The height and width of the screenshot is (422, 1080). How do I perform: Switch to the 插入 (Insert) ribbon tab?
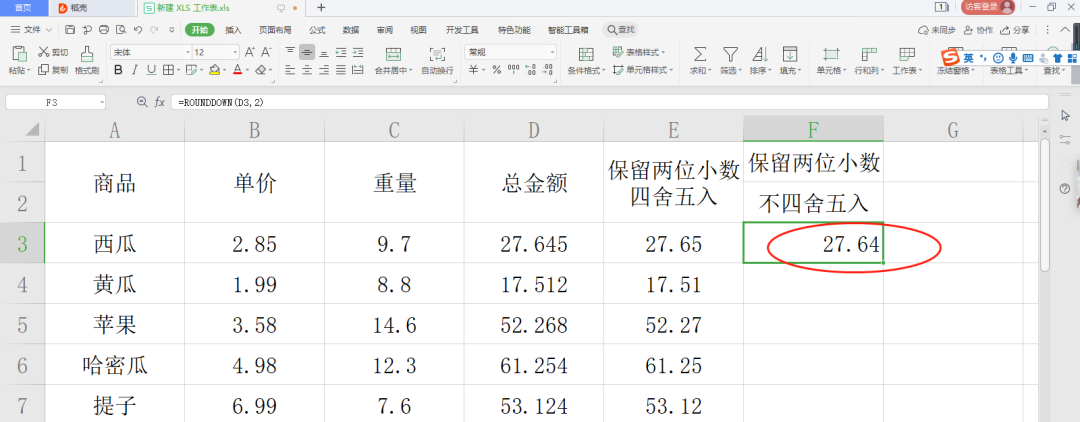coord(233,30)
